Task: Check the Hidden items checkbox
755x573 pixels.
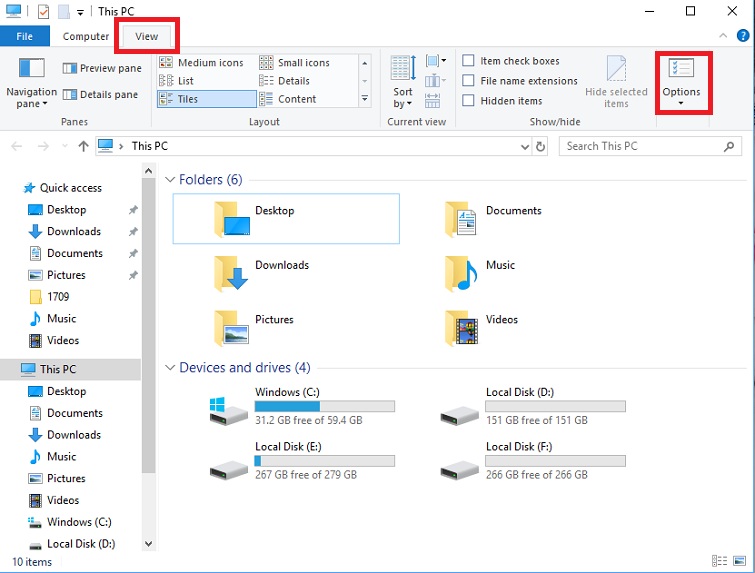Action: [469, 101]
